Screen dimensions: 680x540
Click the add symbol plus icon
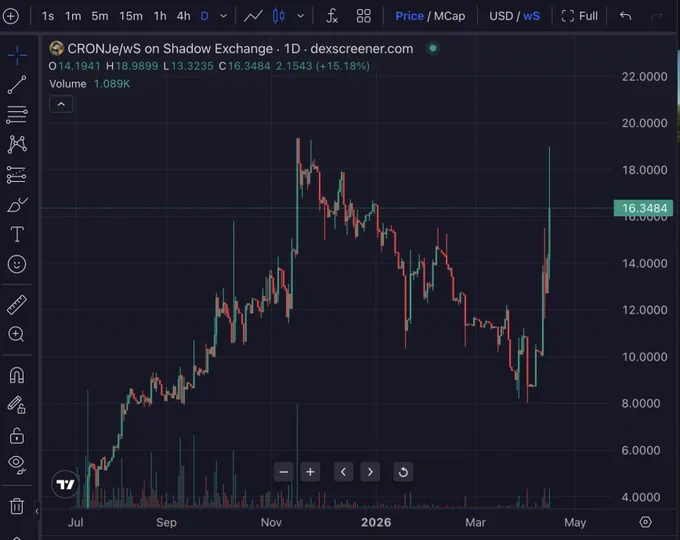10,16
